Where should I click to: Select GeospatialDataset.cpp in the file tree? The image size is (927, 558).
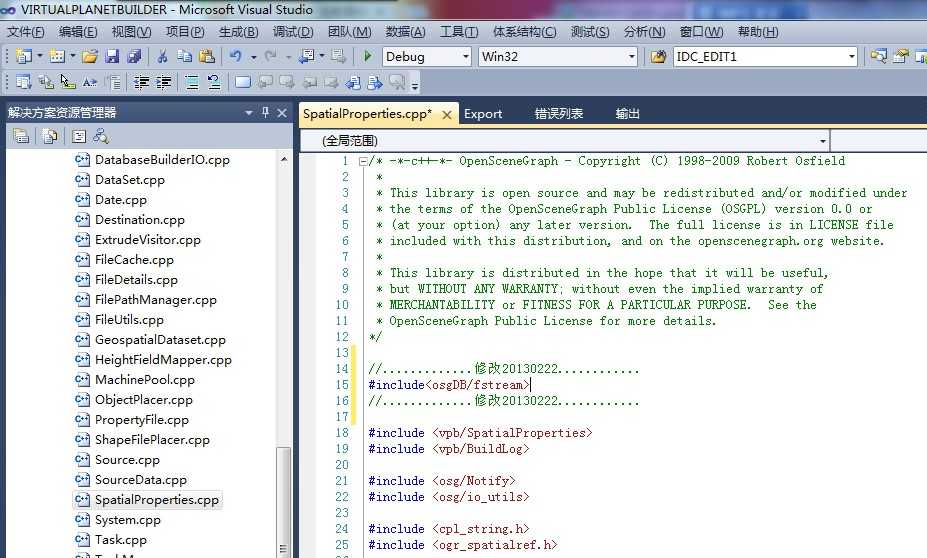click(160, 340)
